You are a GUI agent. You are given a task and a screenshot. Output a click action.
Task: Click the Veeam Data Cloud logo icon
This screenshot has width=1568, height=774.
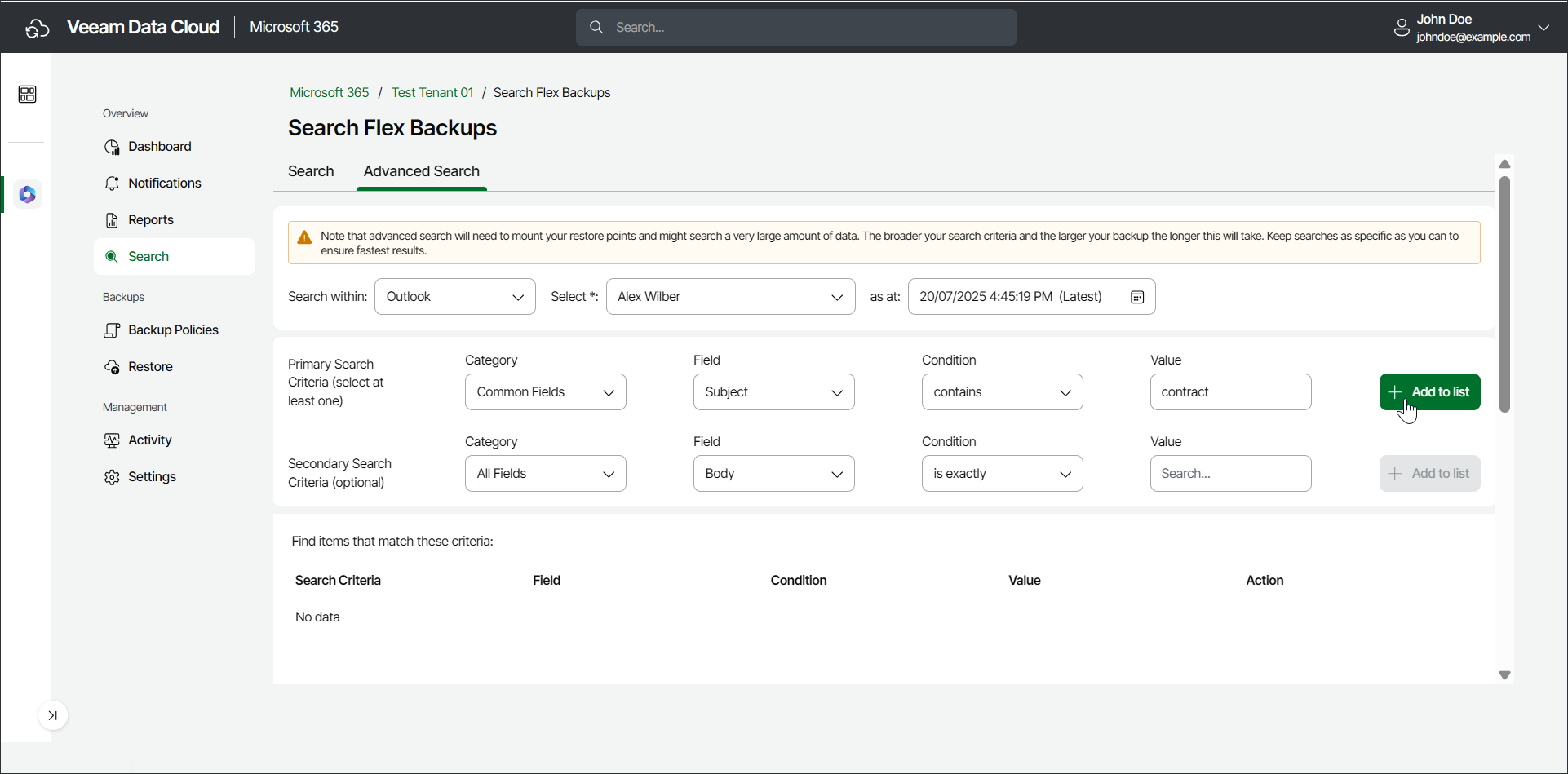37,28
